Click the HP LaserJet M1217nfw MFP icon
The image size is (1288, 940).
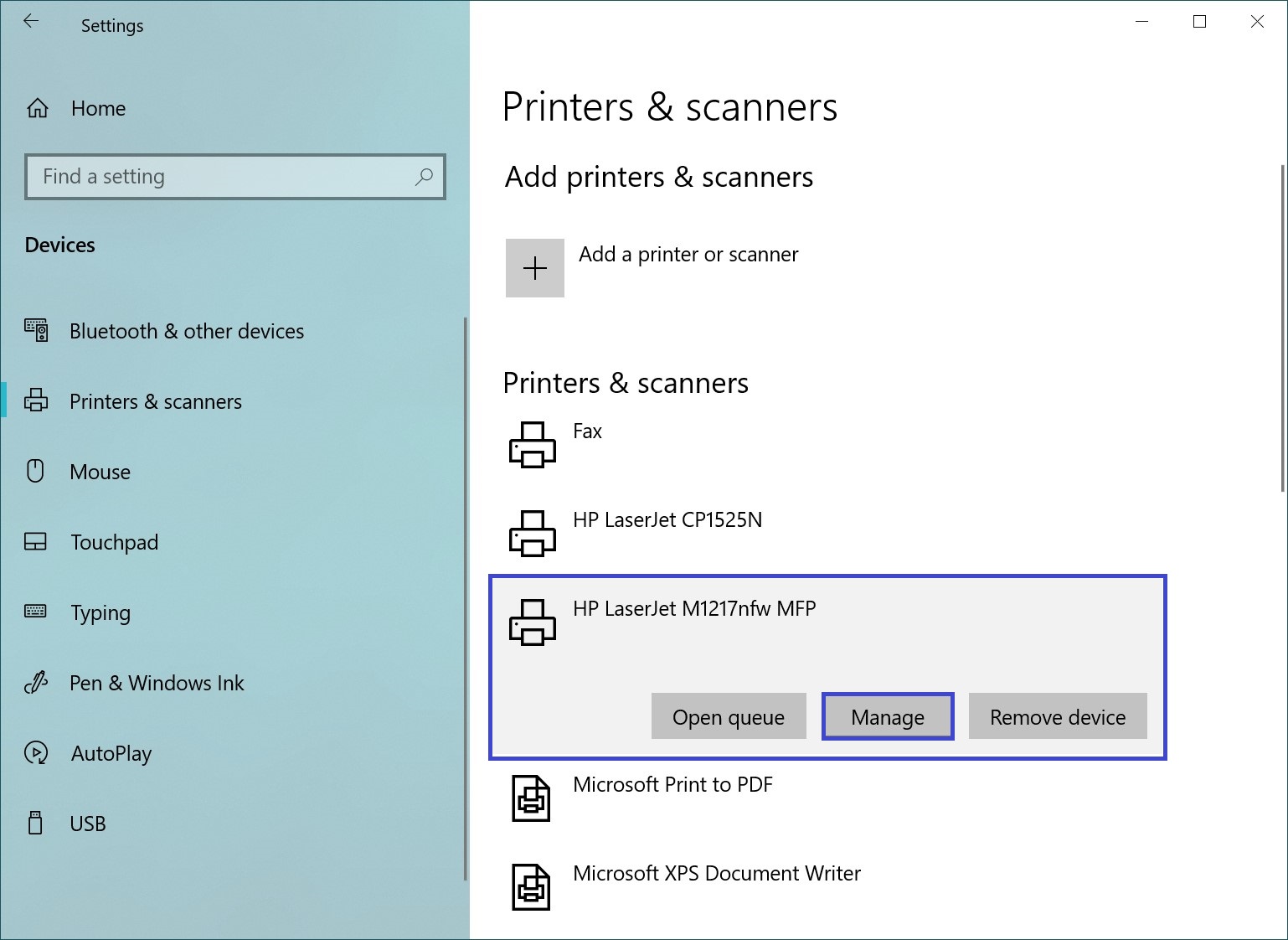point(533,622)
